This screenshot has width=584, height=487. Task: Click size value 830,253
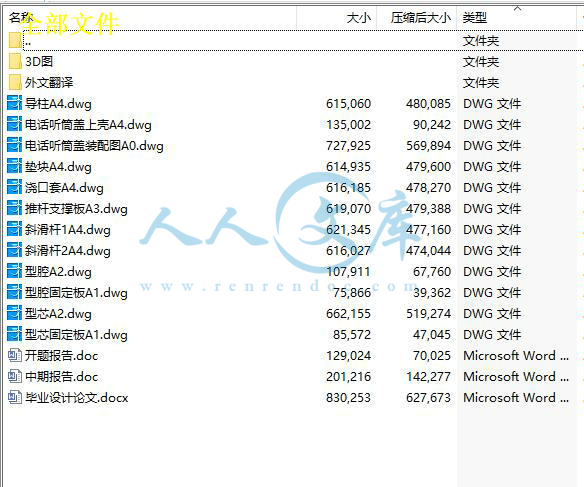(x=349, y=398)
